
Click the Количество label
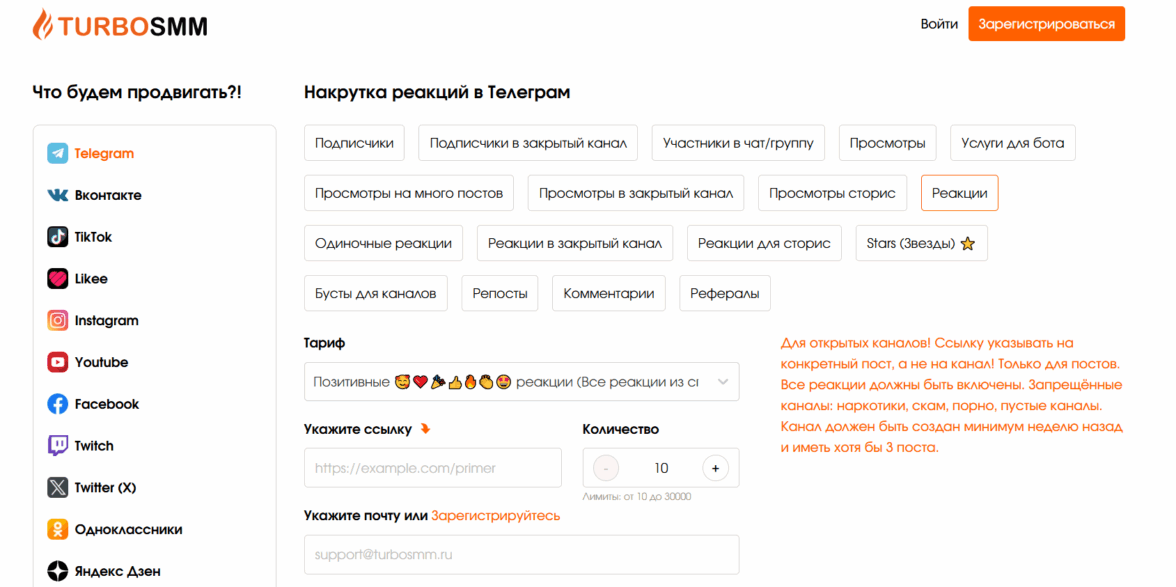click(620, 430)
